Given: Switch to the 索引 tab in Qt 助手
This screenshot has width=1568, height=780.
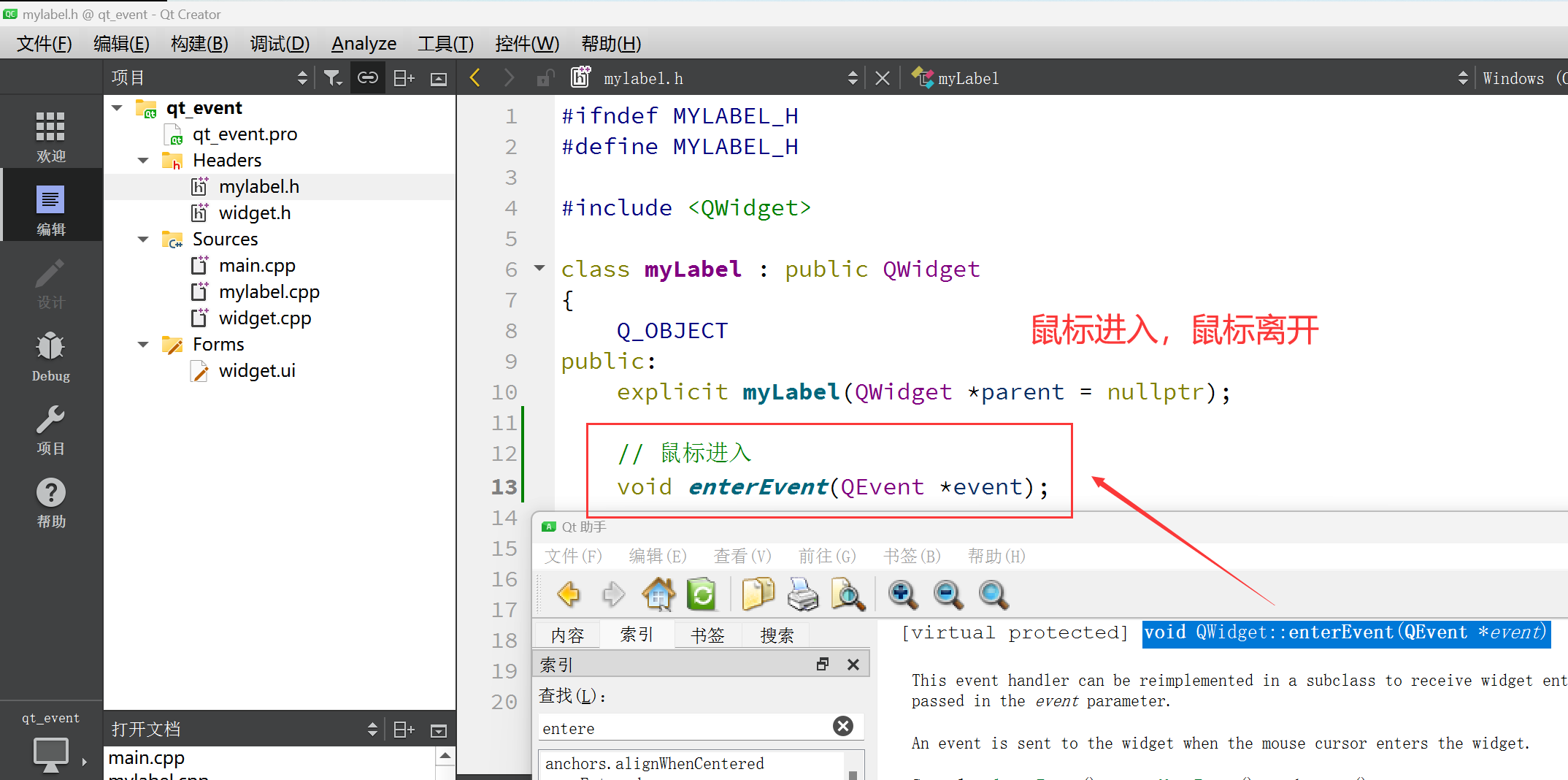Looking at the screenshot, I should click(637, 635).
